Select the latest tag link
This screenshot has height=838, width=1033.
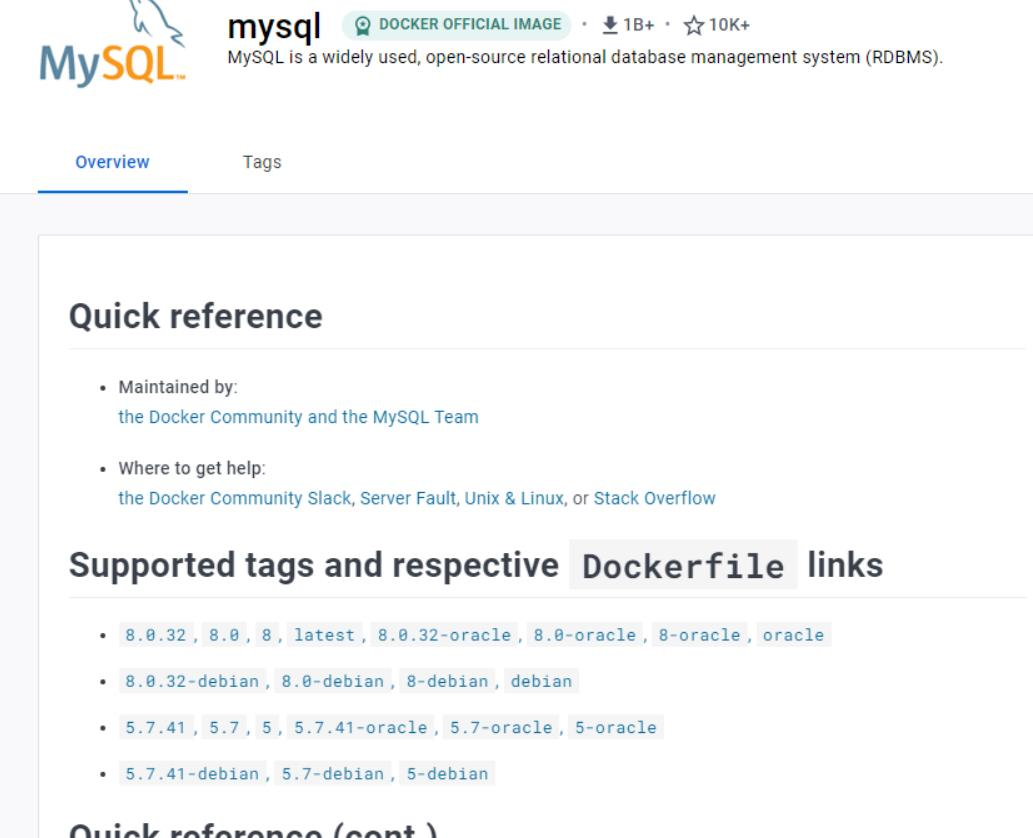pos(324,635)
